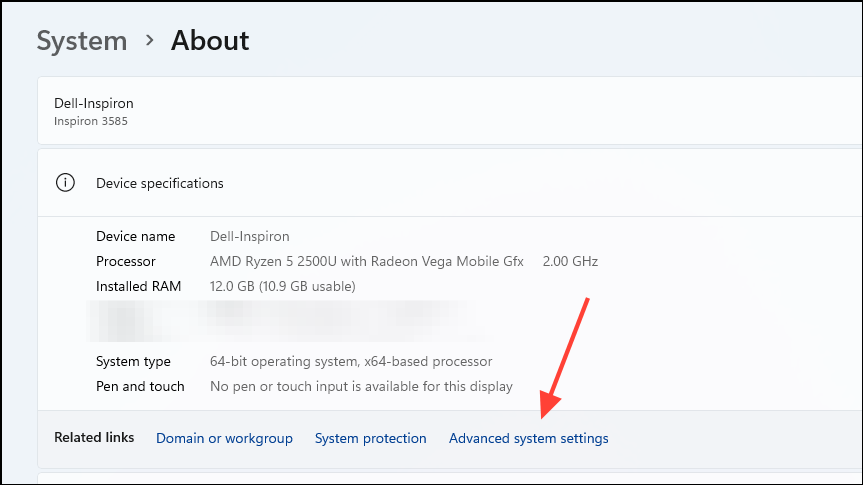This screenshot has height=485, width=863.
Task: Select the Dell-Inspiron device heading
Action: coord(94,103)
